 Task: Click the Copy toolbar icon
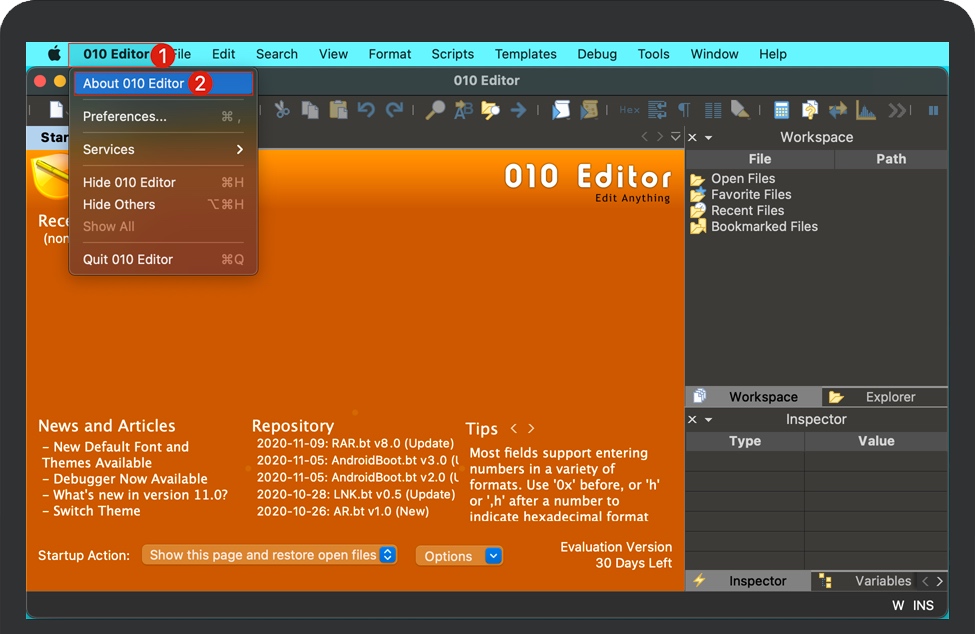tap(310, 110)
